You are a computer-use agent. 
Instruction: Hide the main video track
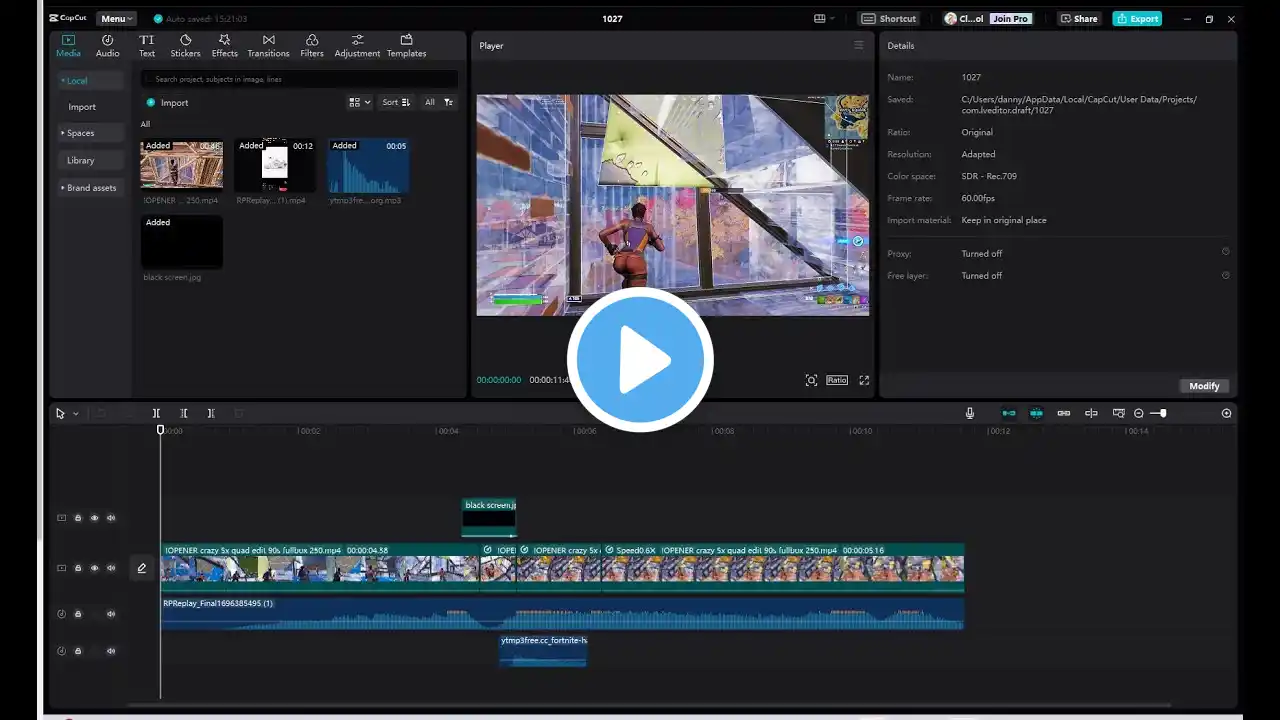point(95,568)
